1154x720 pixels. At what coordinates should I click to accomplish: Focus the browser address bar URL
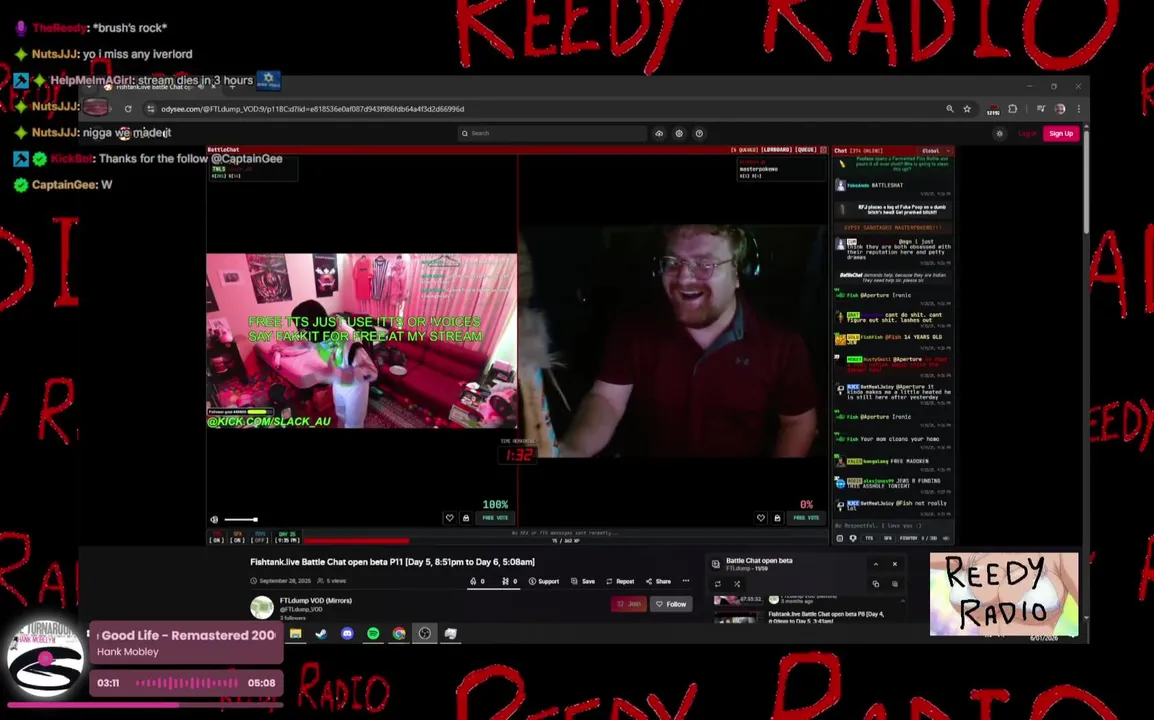(x=313, y=109)
